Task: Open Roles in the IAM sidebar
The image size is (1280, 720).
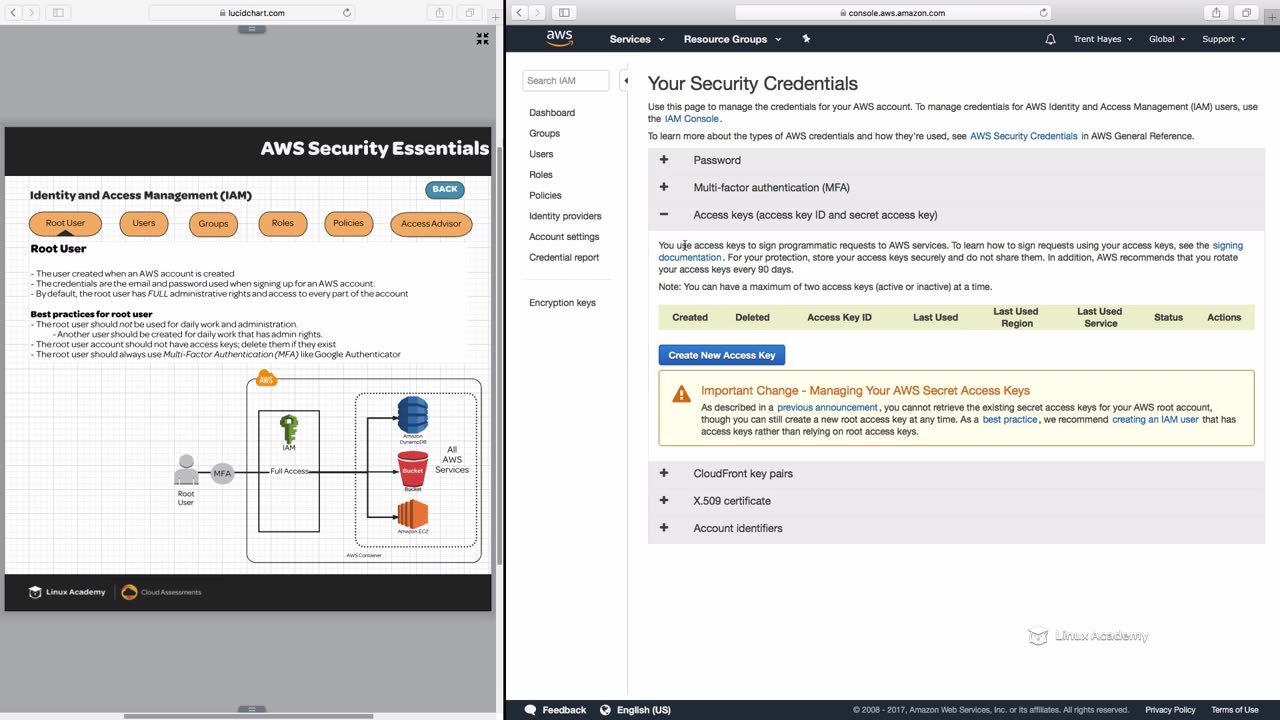Action: (x=541, y=175)
